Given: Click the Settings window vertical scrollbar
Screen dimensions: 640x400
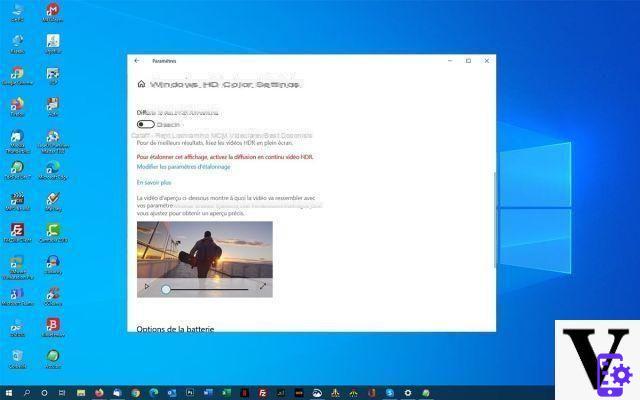Looking at the screenshot, I should click(495, 220).
